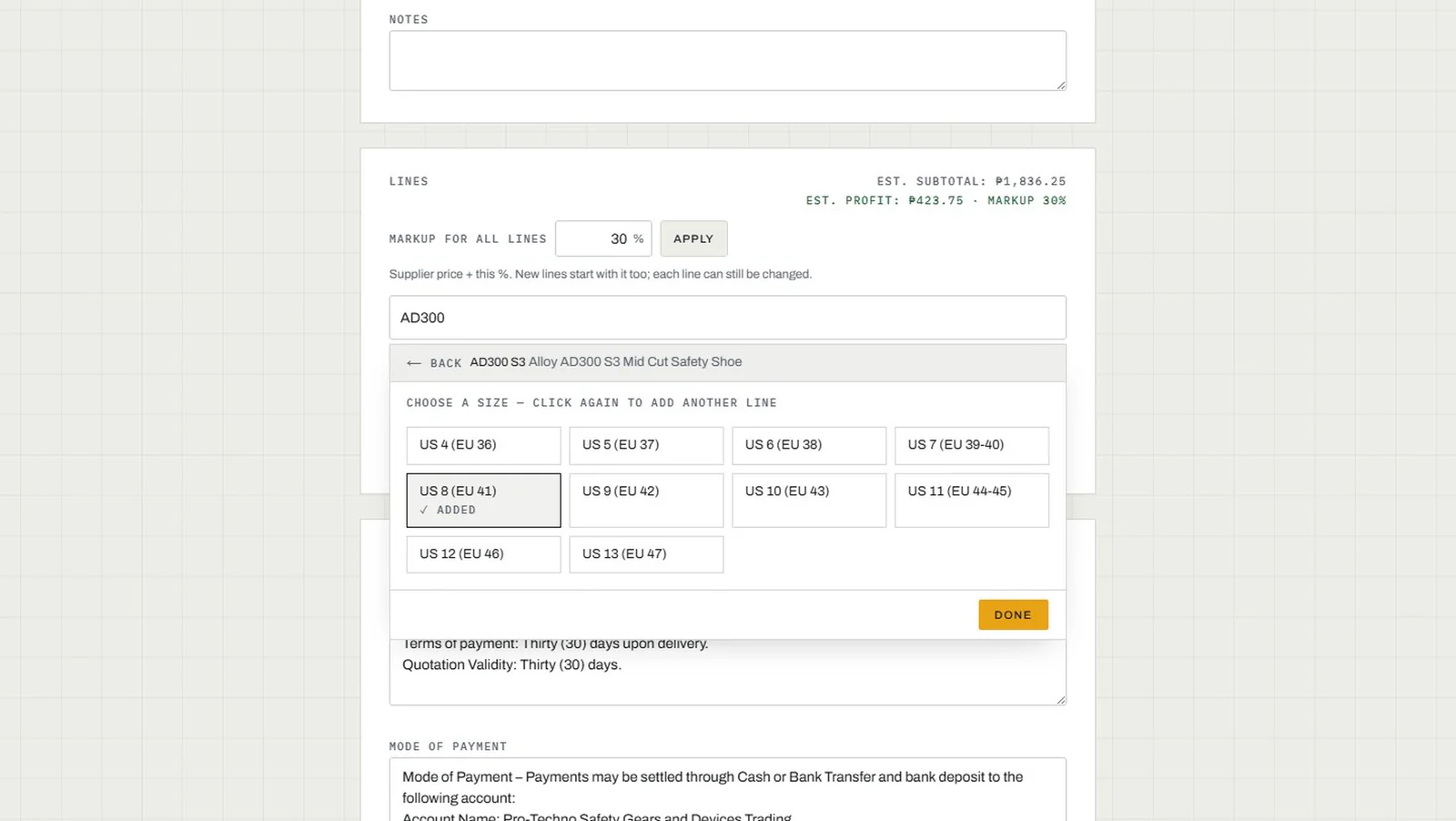Screen dimensions: 1456x821
Task: Click the Alloy AD300 S3 Mid Cut product title
Action: point(635,362)
